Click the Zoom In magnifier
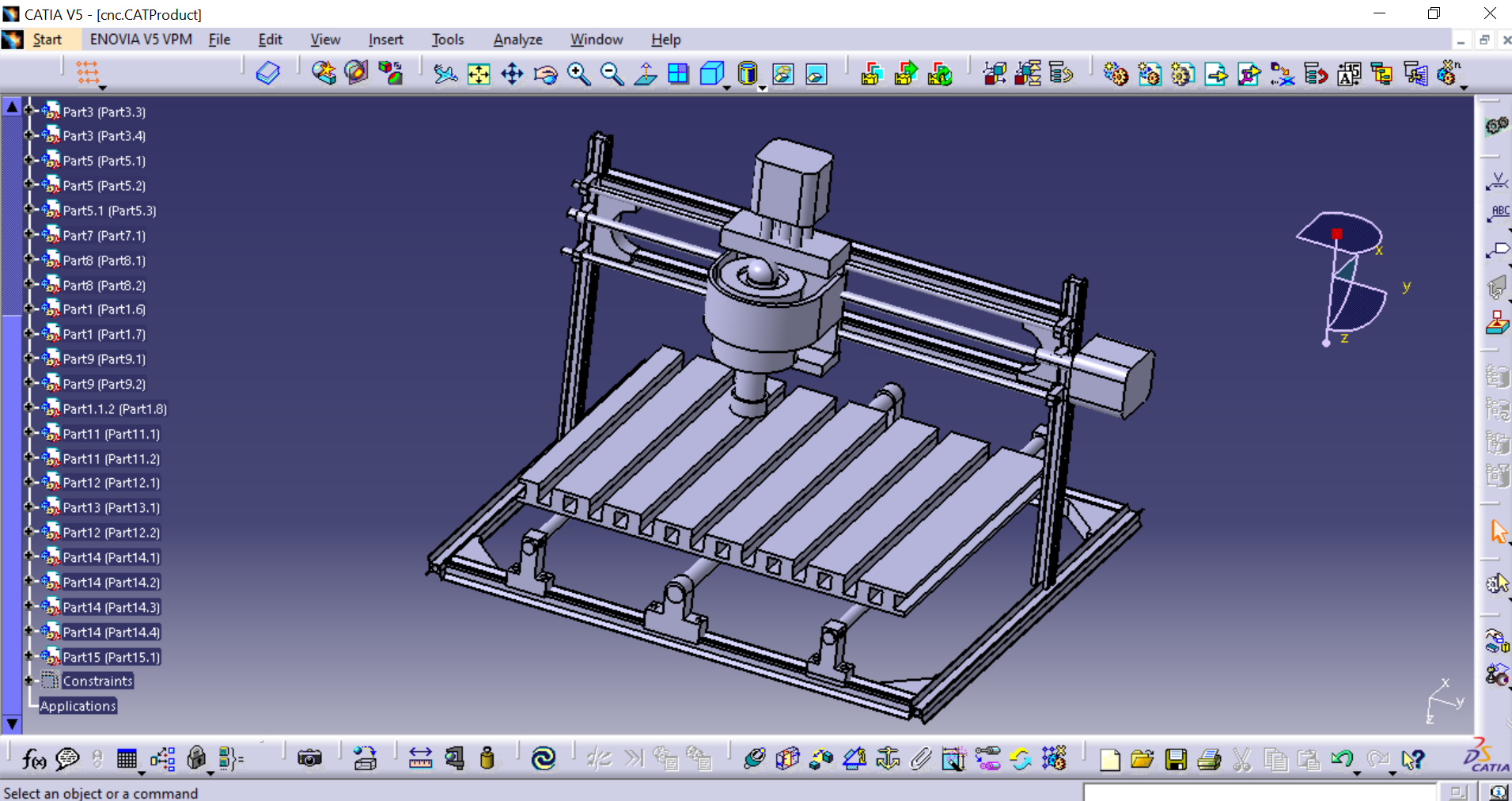The height and width of the screenshot is (801, 1512). click(578, 74)
